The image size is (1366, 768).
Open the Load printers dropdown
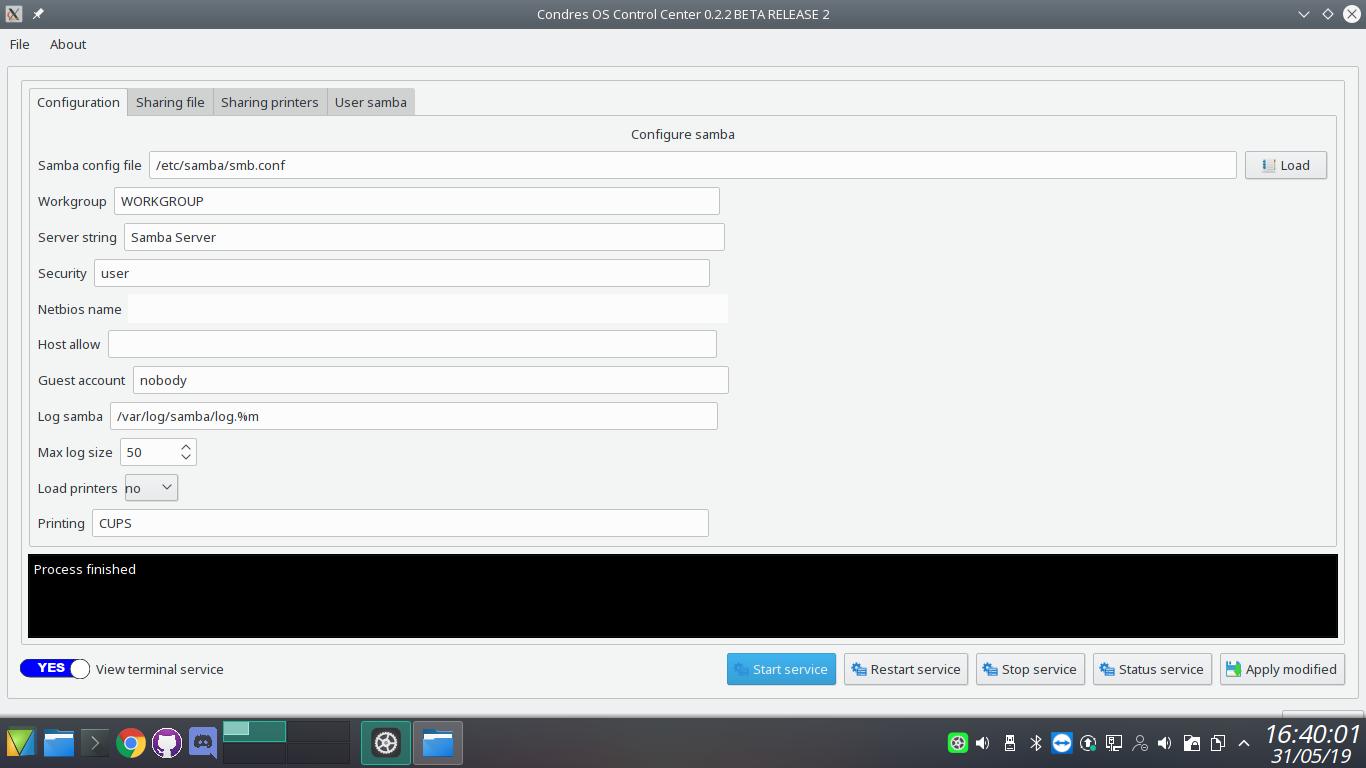coord(151,488)
